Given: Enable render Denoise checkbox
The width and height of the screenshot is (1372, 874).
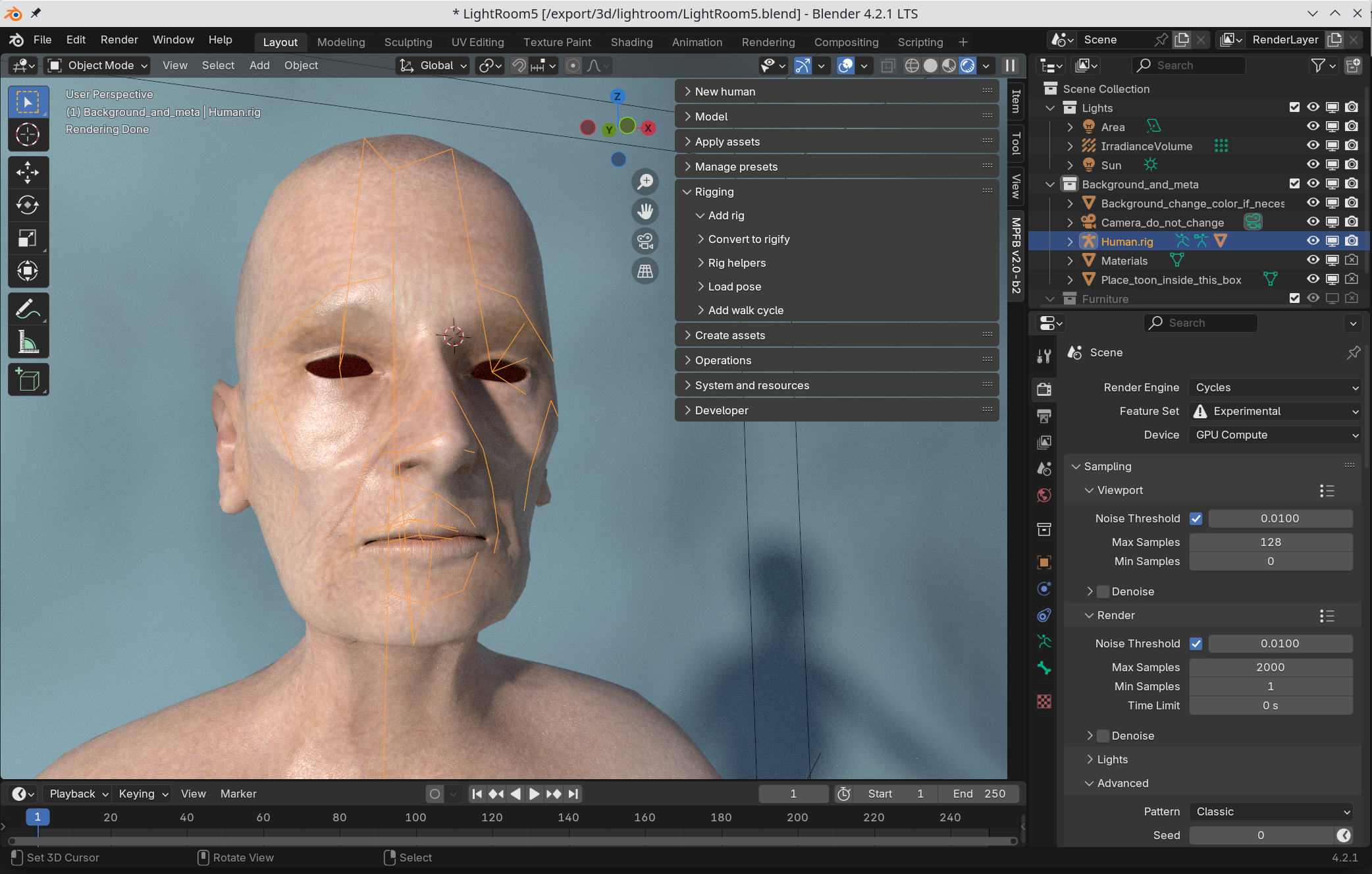Looking at the screenshot, I should click(1103, 736).
